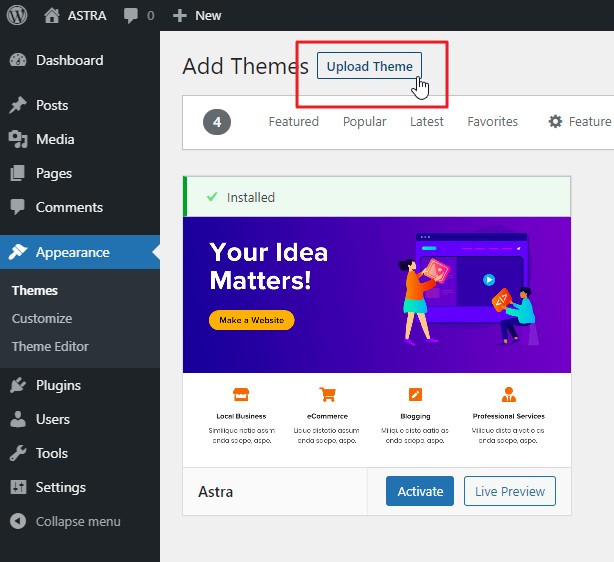This screenshot has width=614, height=562.
Task: Click the play button in theme illustration
Action: [489, 280]
